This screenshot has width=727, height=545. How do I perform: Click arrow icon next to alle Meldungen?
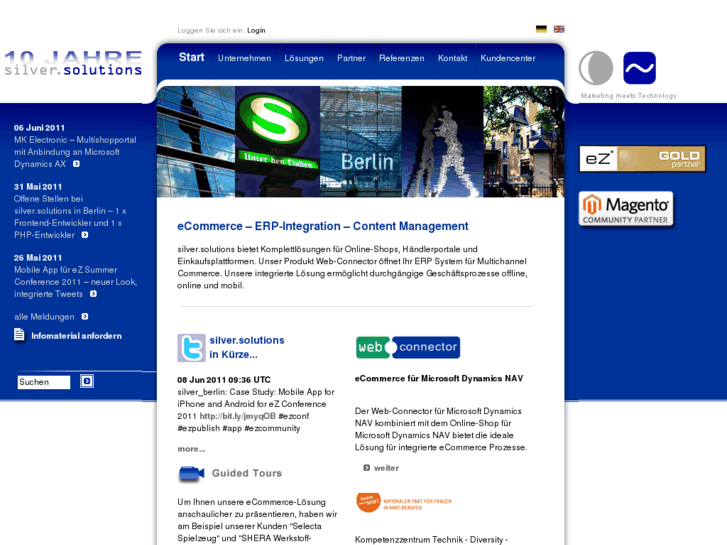tap(85, 316)
